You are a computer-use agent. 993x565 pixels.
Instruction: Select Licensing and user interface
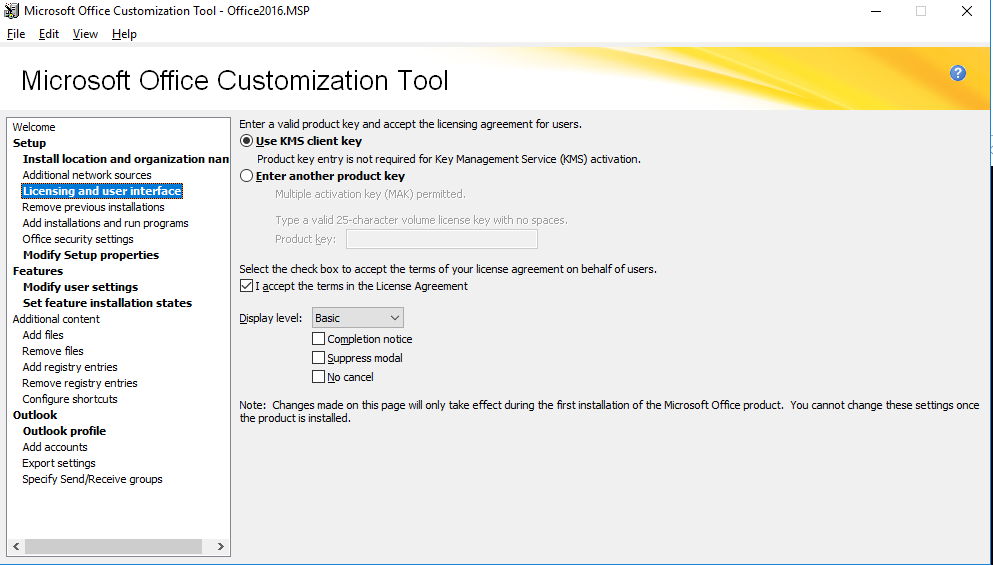click(x=102, y=191)
